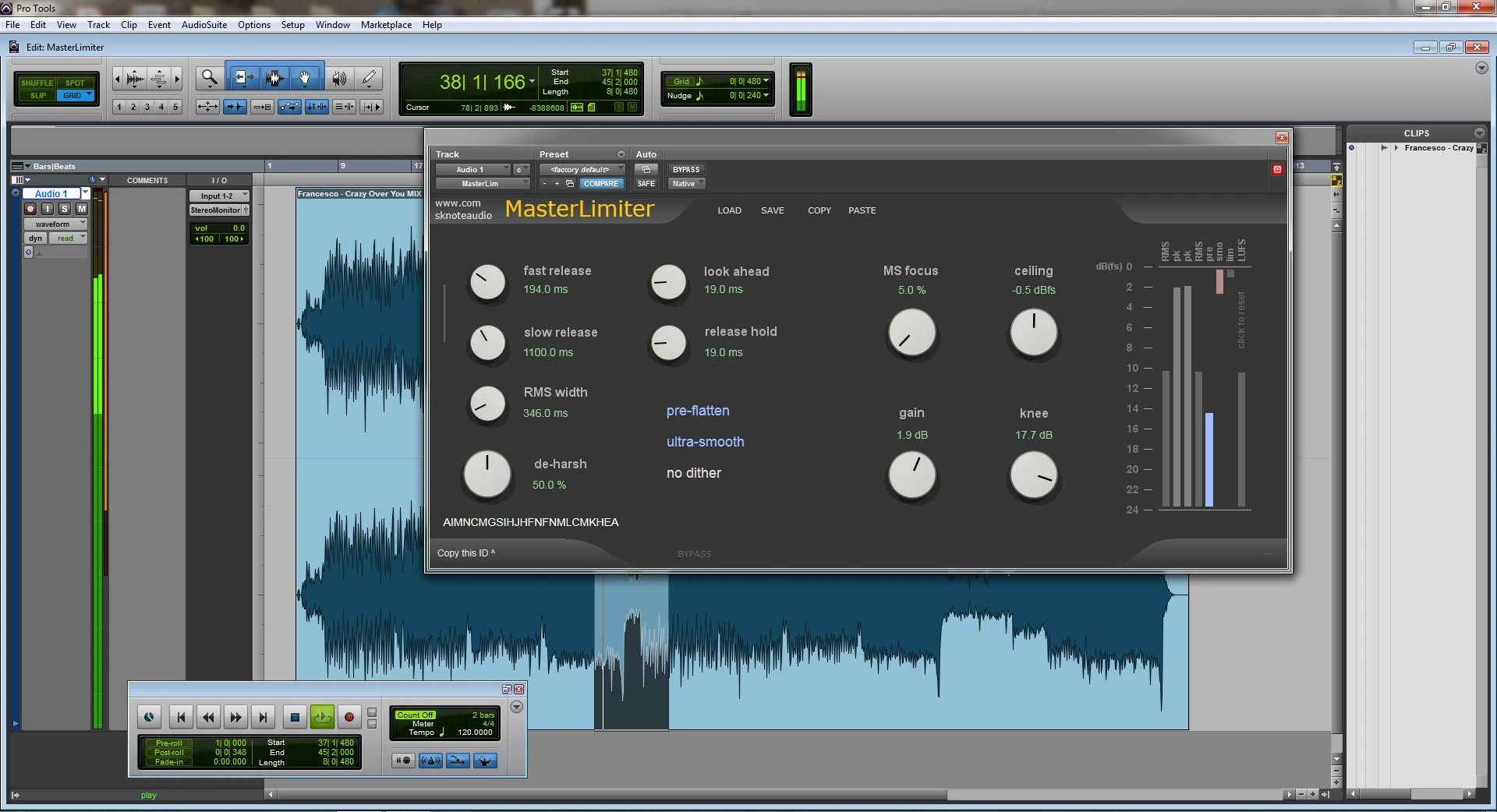The image size is (1497, 812).
Task: Open the Marketplace menu
Action: [386, 25]
